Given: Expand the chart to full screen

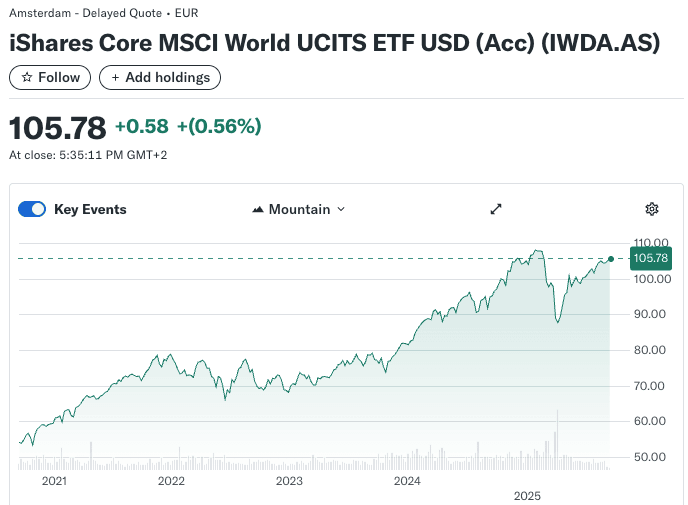Looking at the screenshot, I should pos(495,209).
